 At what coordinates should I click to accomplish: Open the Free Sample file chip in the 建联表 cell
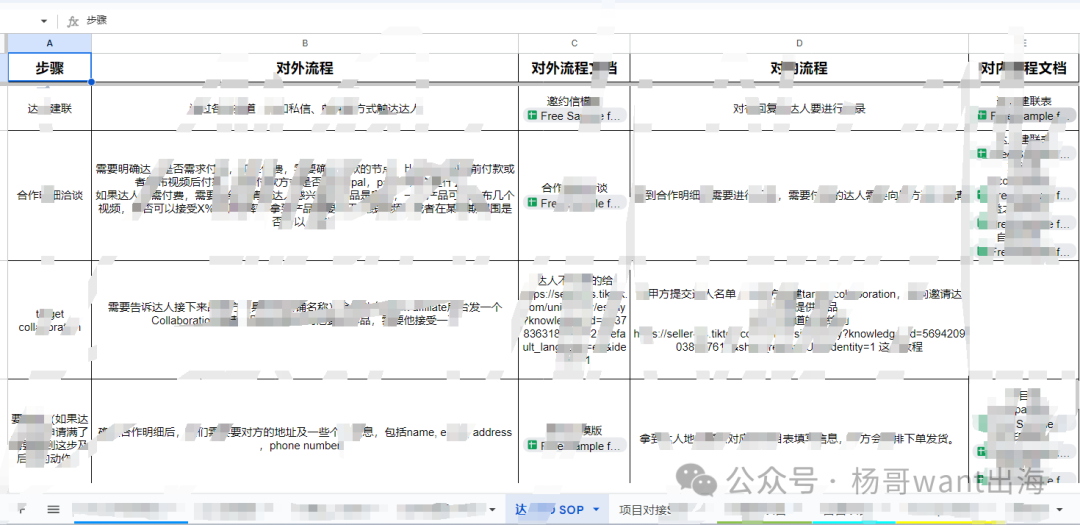coord(1026,116)
